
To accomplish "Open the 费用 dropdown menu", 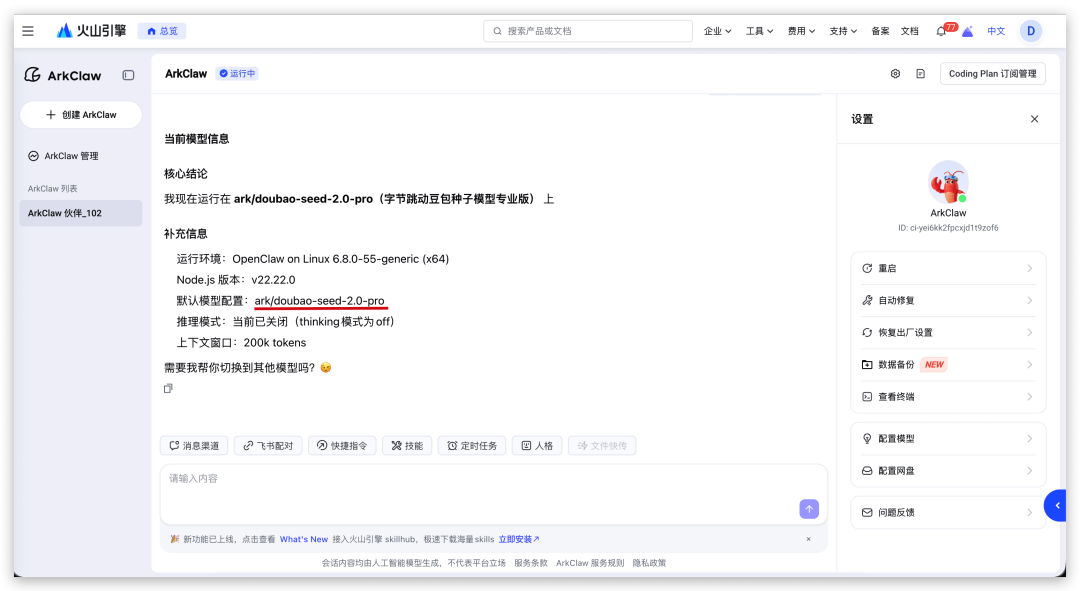I will 801,31.
